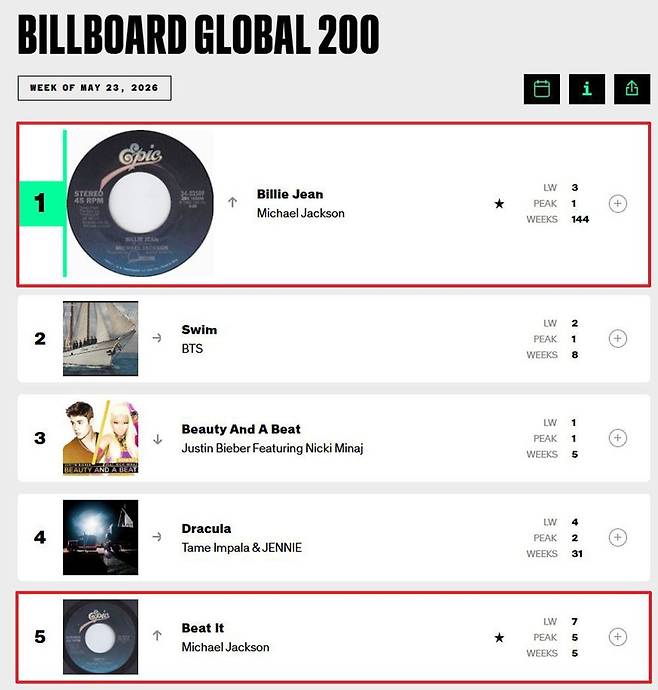Expand the Billie Jean row plus button

point(618,204)
